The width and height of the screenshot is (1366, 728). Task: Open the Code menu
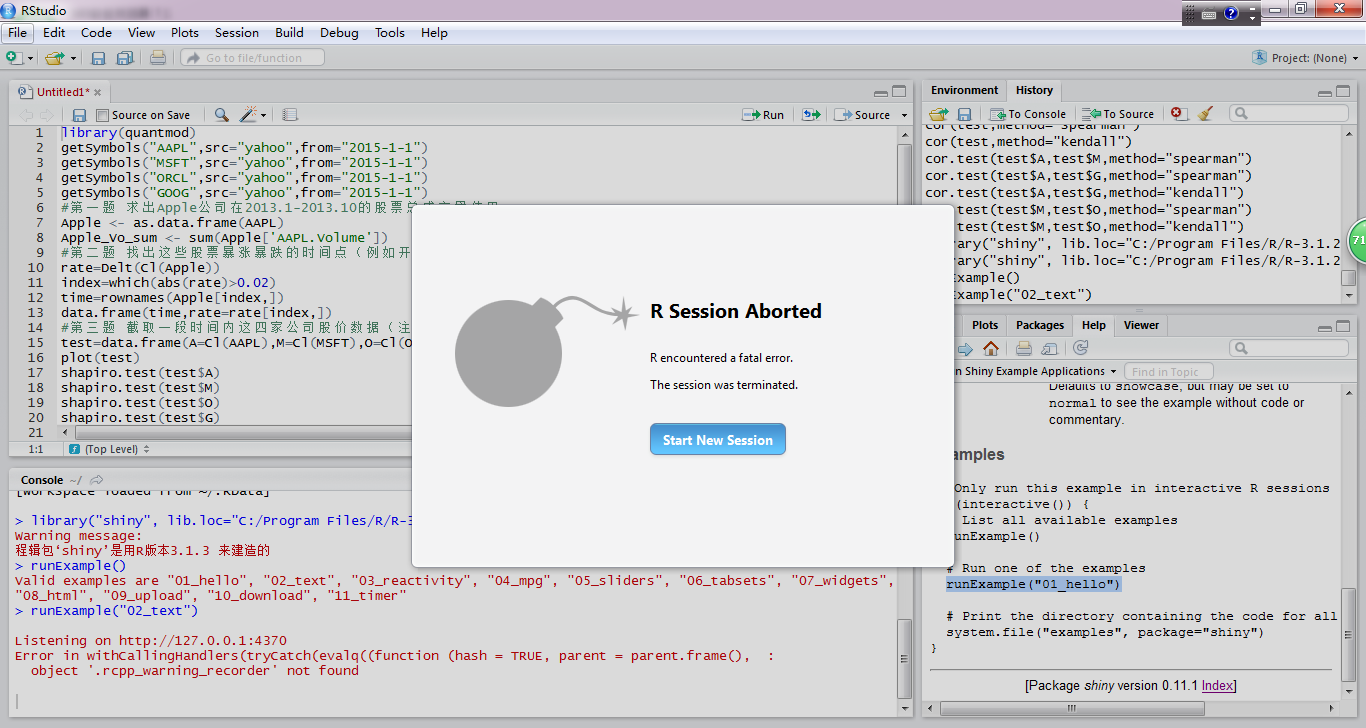tap(96, 33)
